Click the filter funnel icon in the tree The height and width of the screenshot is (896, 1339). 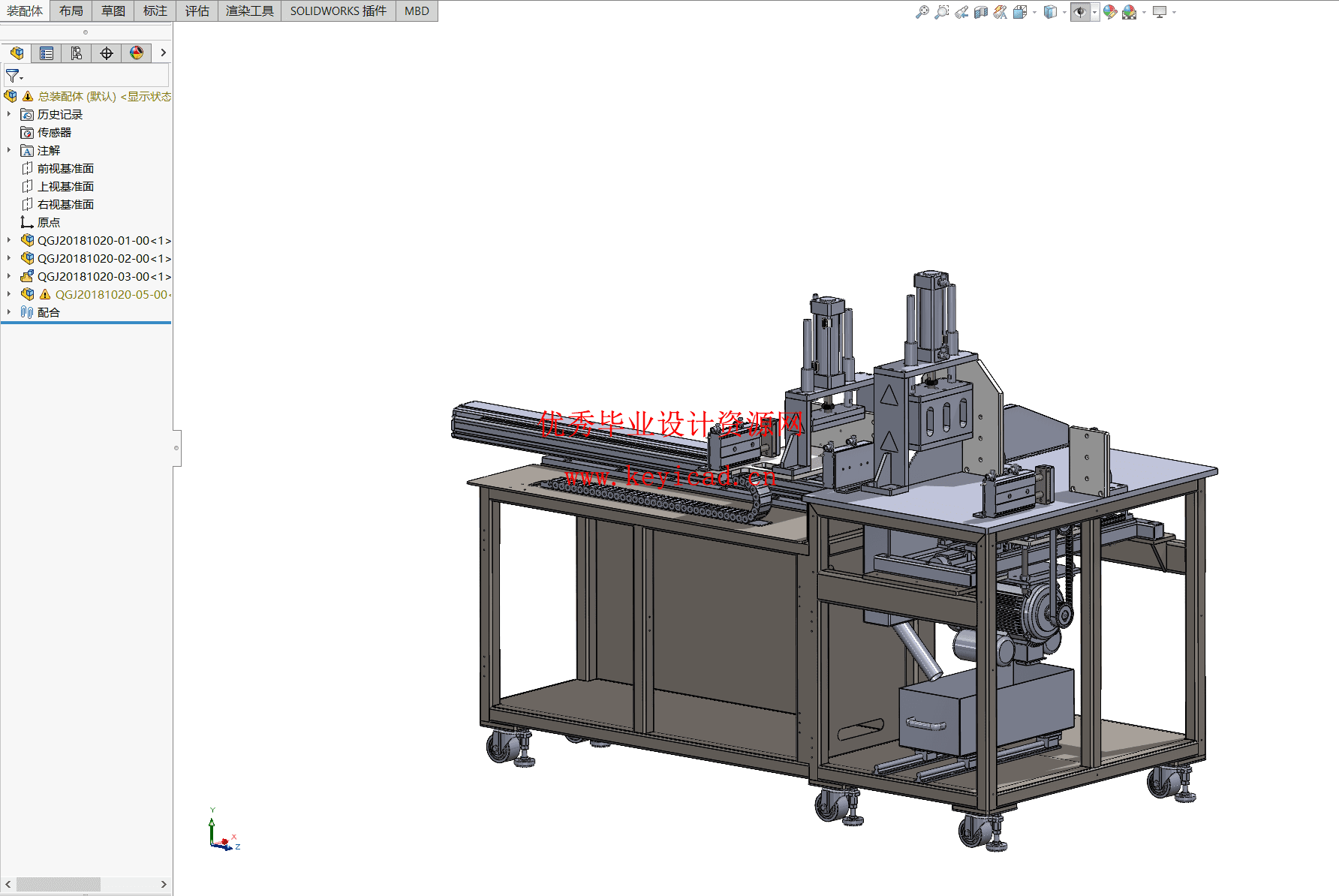coord(14,76)
